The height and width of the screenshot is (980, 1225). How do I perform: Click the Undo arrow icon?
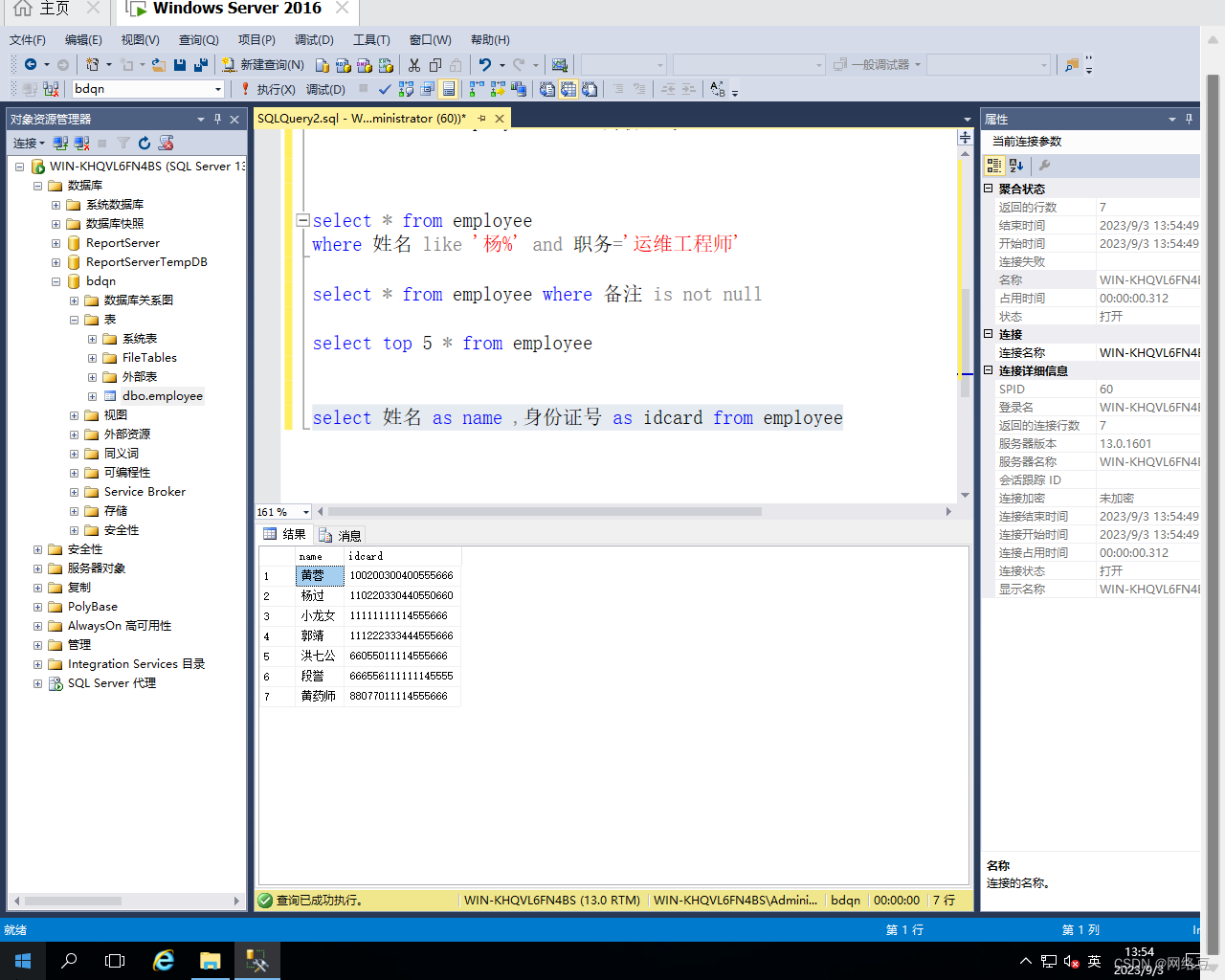pyautogui.click(x=485, y=64)
